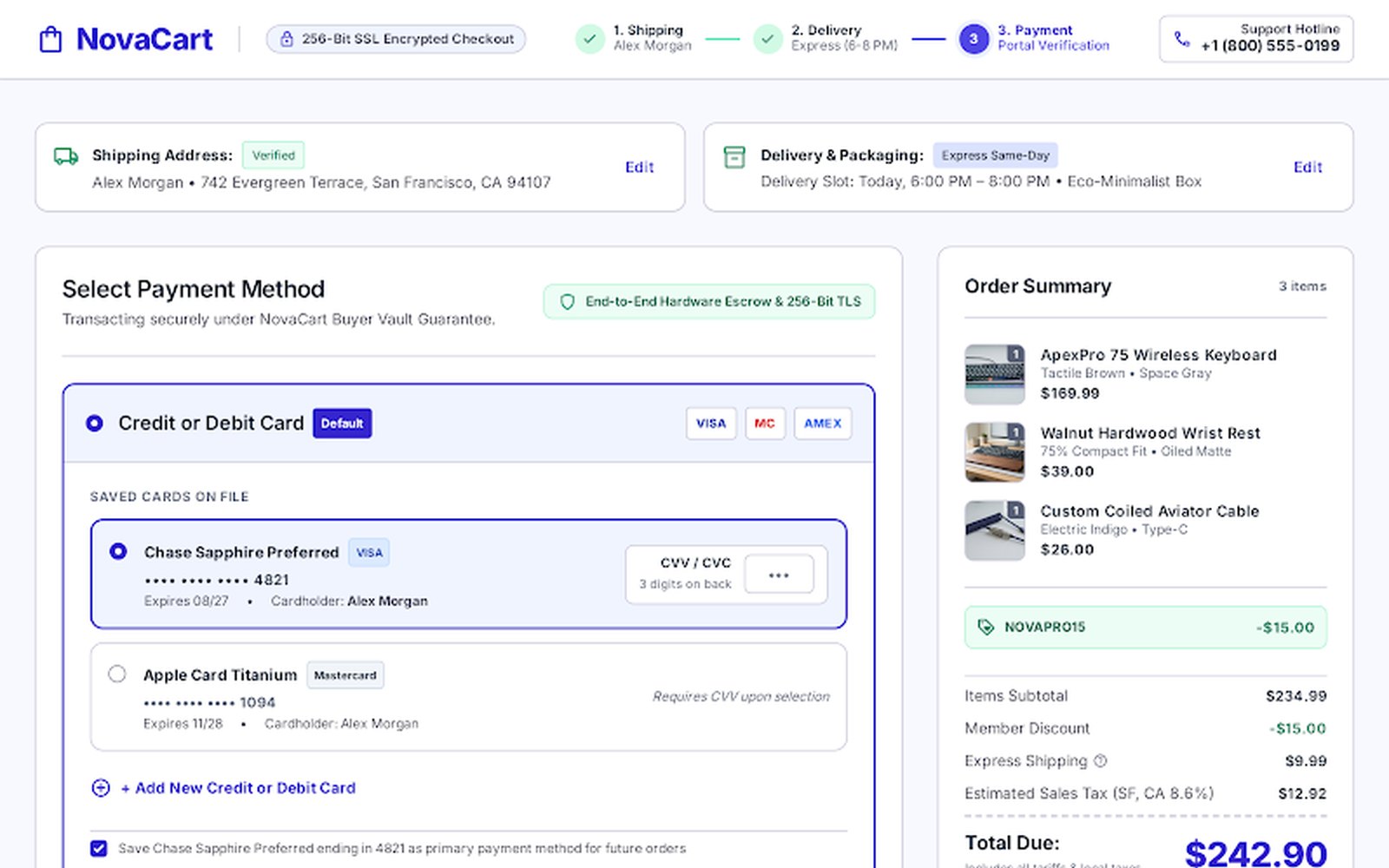Select the Chase Sapphire Preferred card radio
The height and width of the screenshot is (868, 1389).
pyautogui.click(x=118, y=552)
